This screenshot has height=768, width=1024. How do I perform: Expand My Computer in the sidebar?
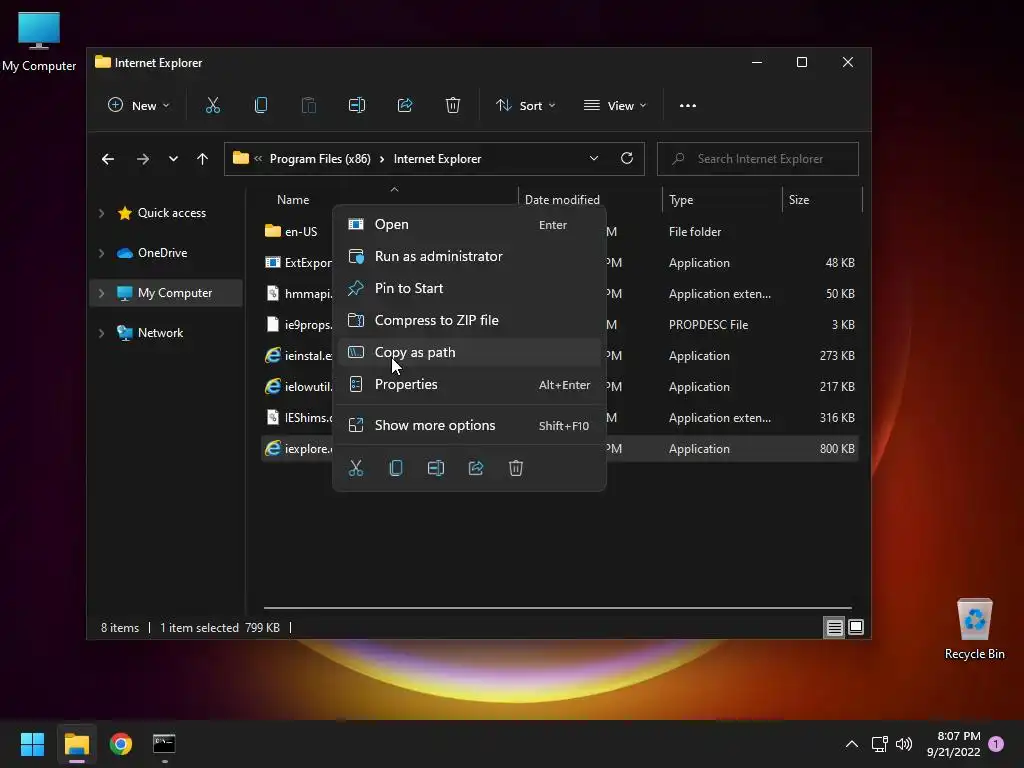101,293
